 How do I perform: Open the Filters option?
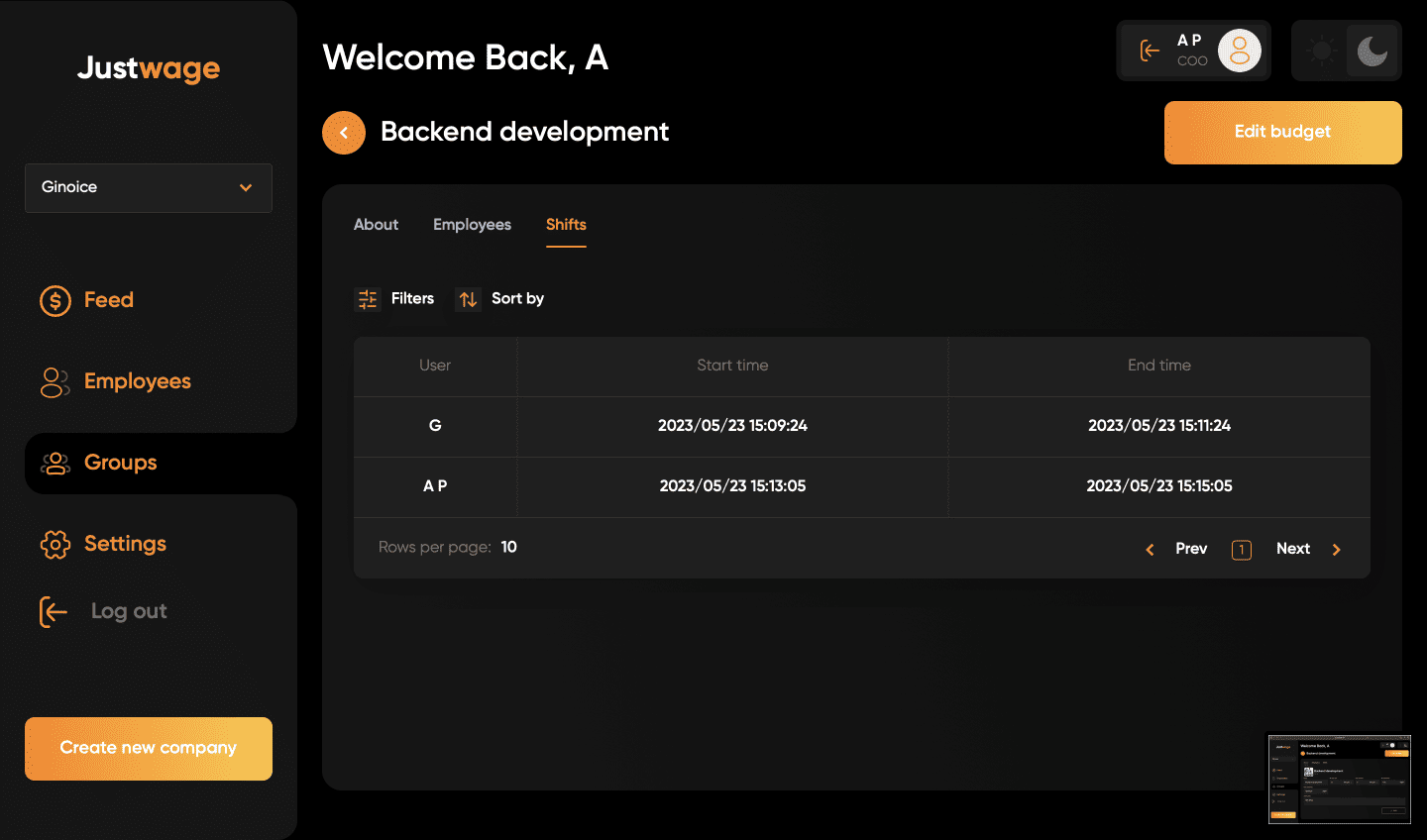(x=412, y=298)
